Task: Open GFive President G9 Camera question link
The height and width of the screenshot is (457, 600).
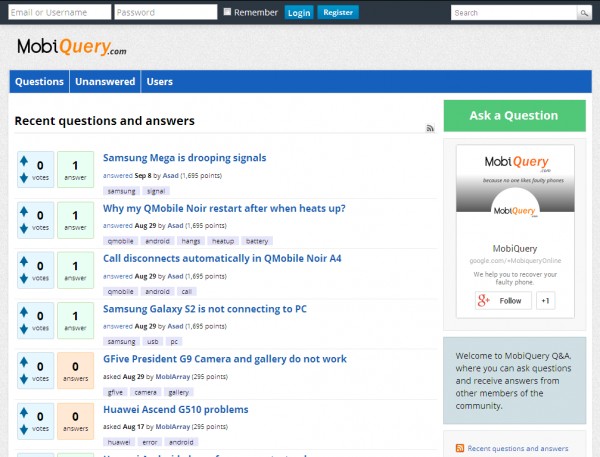Action: tap(225, 359)
